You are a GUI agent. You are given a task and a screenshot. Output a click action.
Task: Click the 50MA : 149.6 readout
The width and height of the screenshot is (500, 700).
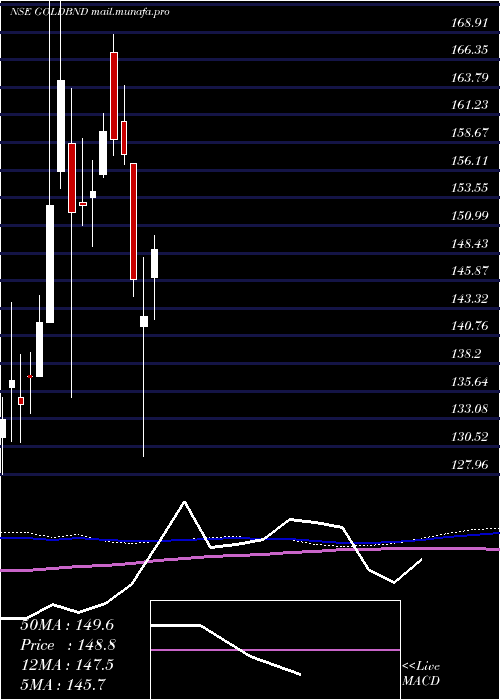click(x=68, y=625)
